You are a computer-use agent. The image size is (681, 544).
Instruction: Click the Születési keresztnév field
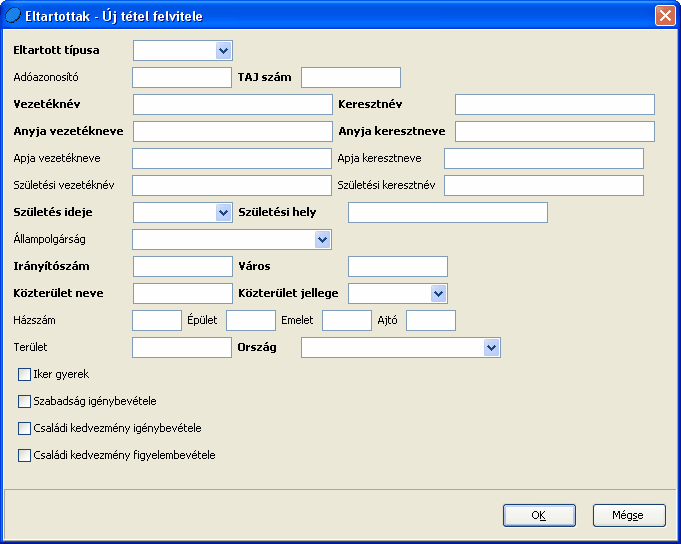click(x=544, y=185)
